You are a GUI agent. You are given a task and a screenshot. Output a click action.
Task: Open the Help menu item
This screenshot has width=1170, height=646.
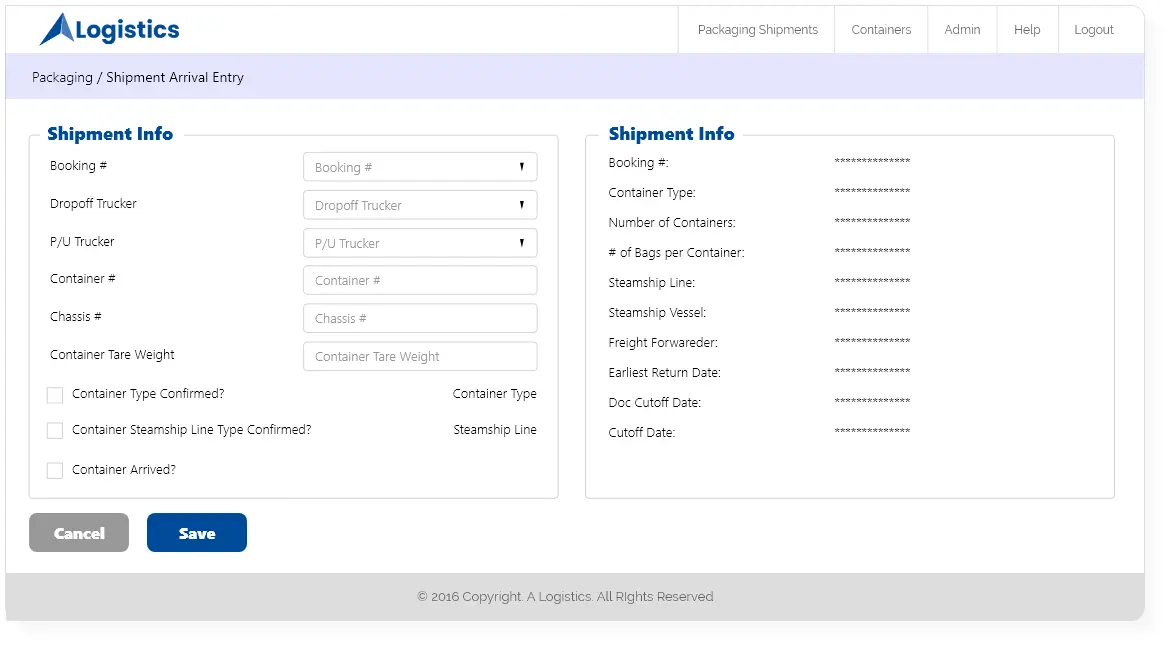1027,30
